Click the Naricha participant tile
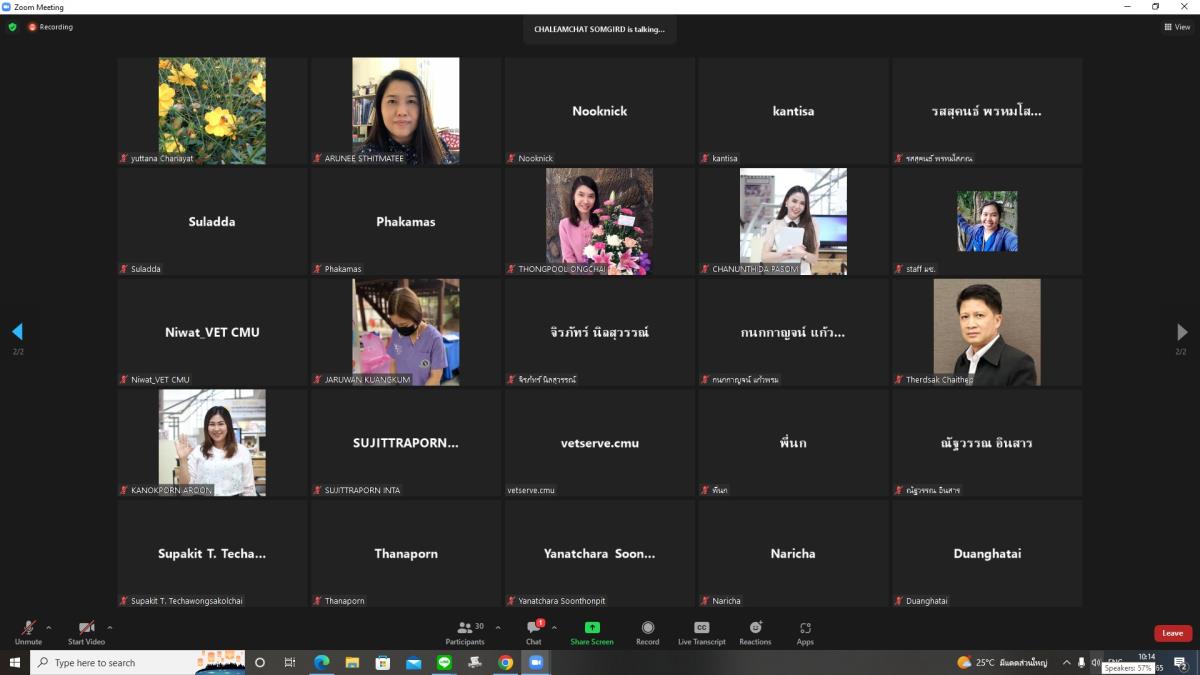 (793, 554)
